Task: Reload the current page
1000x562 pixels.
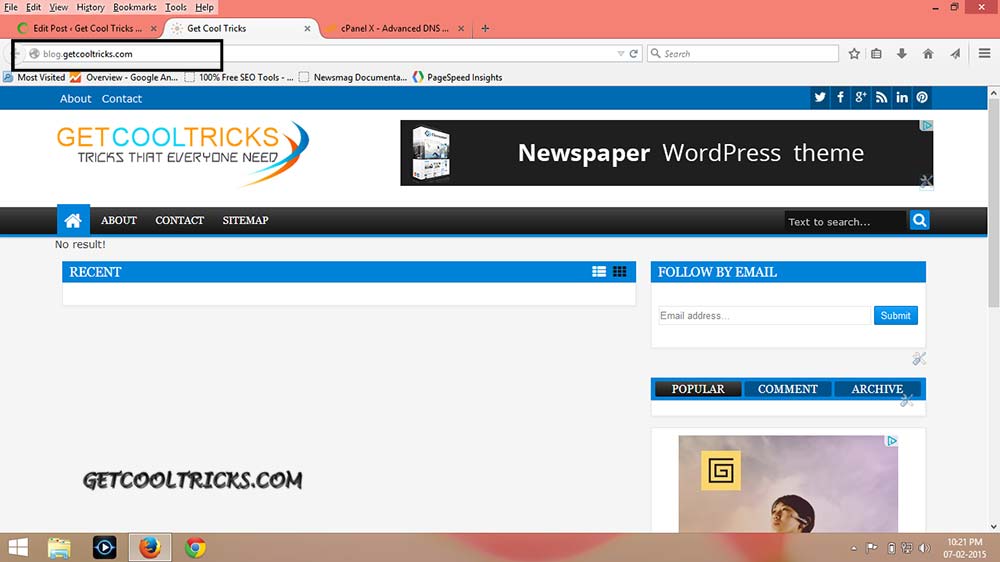Action: tap(633, 54)
